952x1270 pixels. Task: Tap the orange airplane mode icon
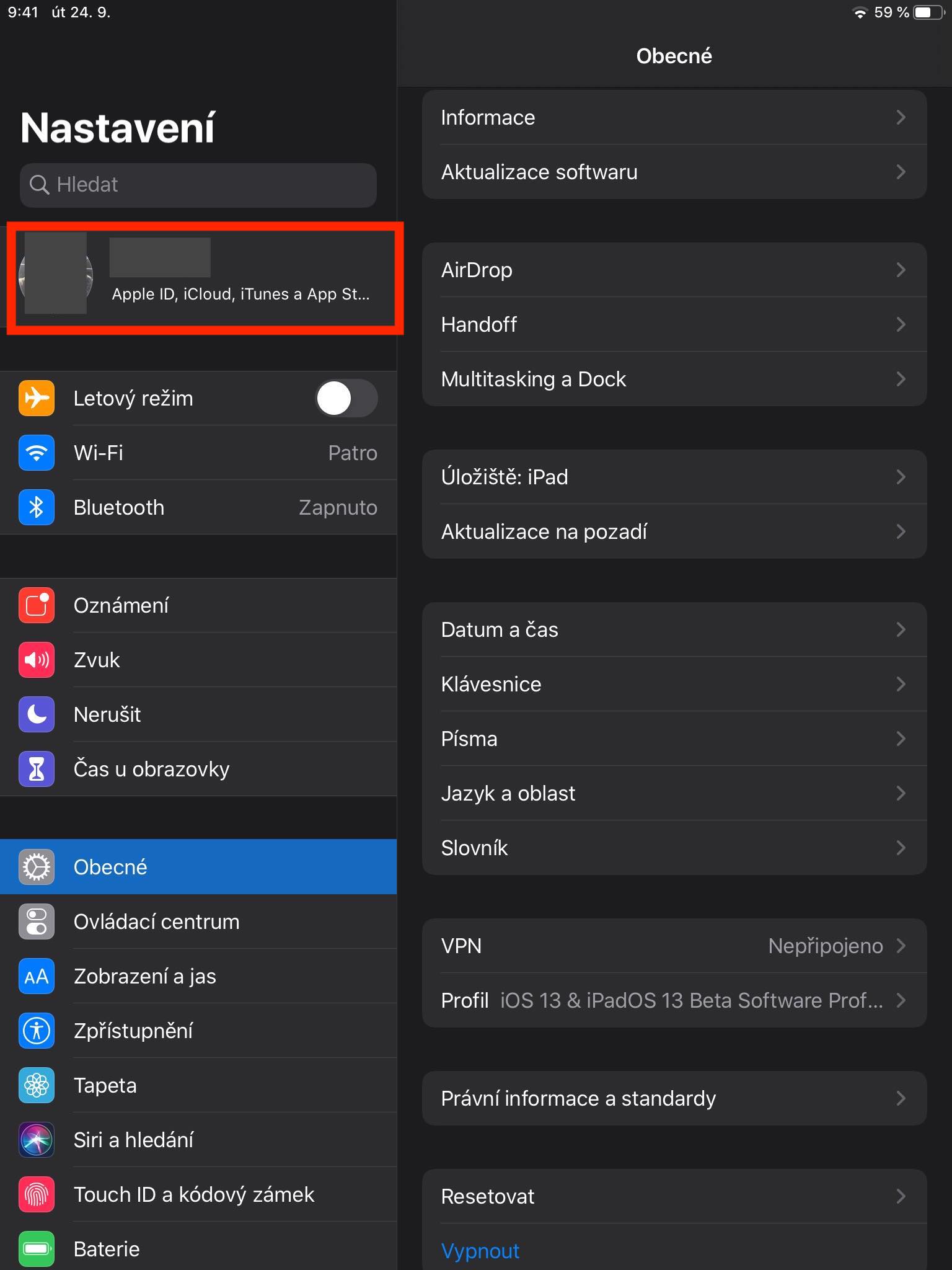click(37, 397)
